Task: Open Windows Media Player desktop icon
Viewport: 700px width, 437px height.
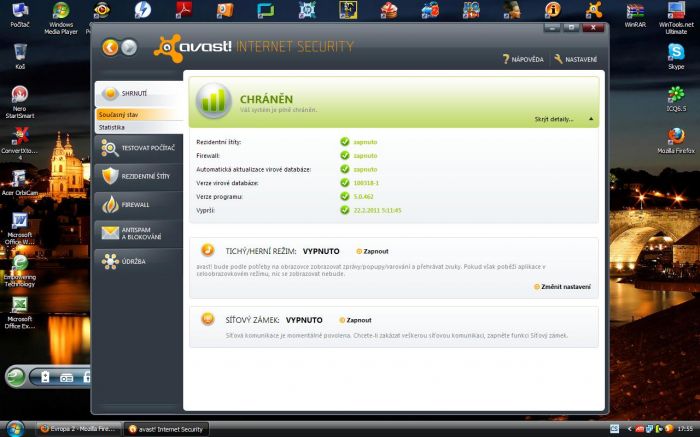Action: [x=61, y=18]
